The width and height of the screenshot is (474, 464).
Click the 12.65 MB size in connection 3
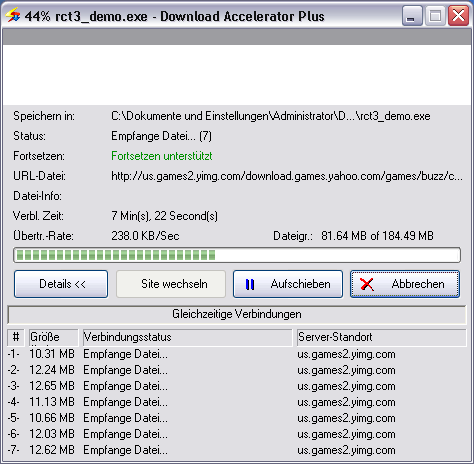pyautogui.click(x=52, y=386)
